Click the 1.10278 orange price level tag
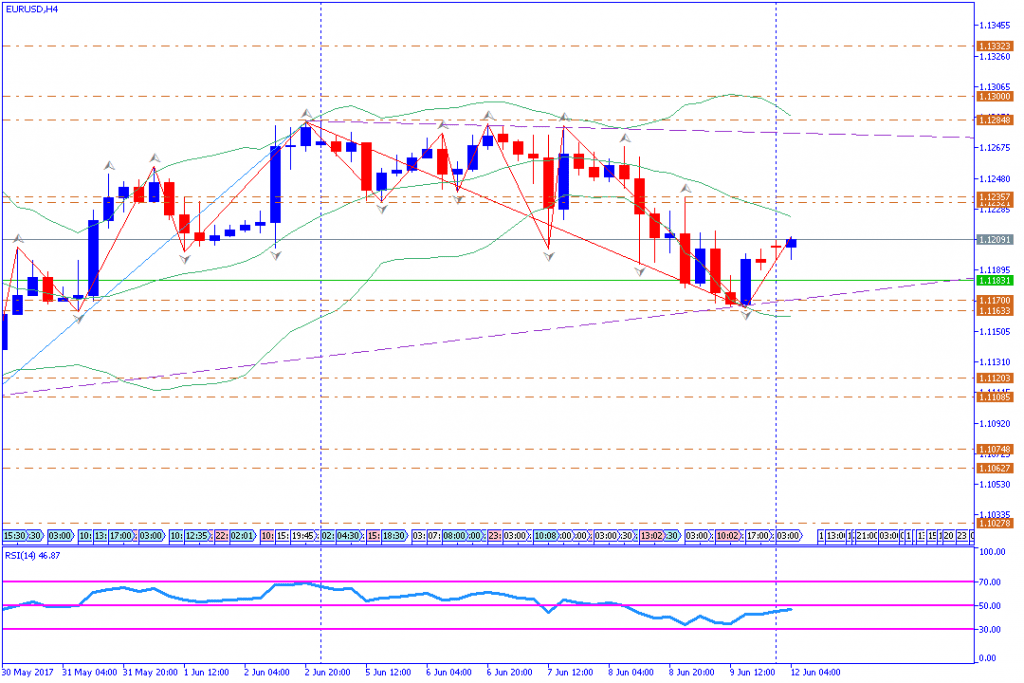This screenshot has width=1024, height=683. click(995, 523)
